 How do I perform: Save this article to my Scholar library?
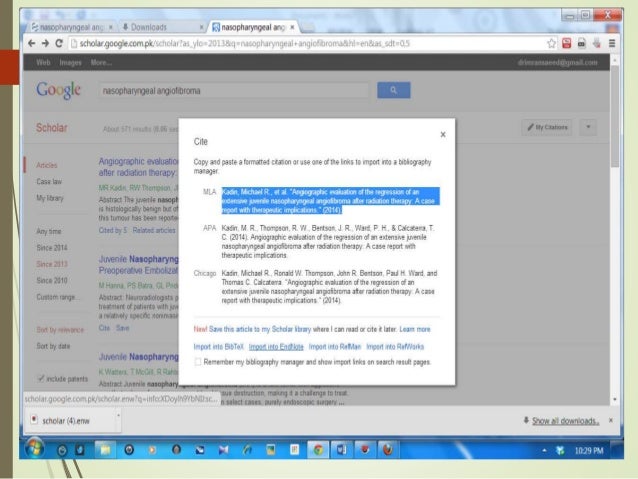pos(260,329)
